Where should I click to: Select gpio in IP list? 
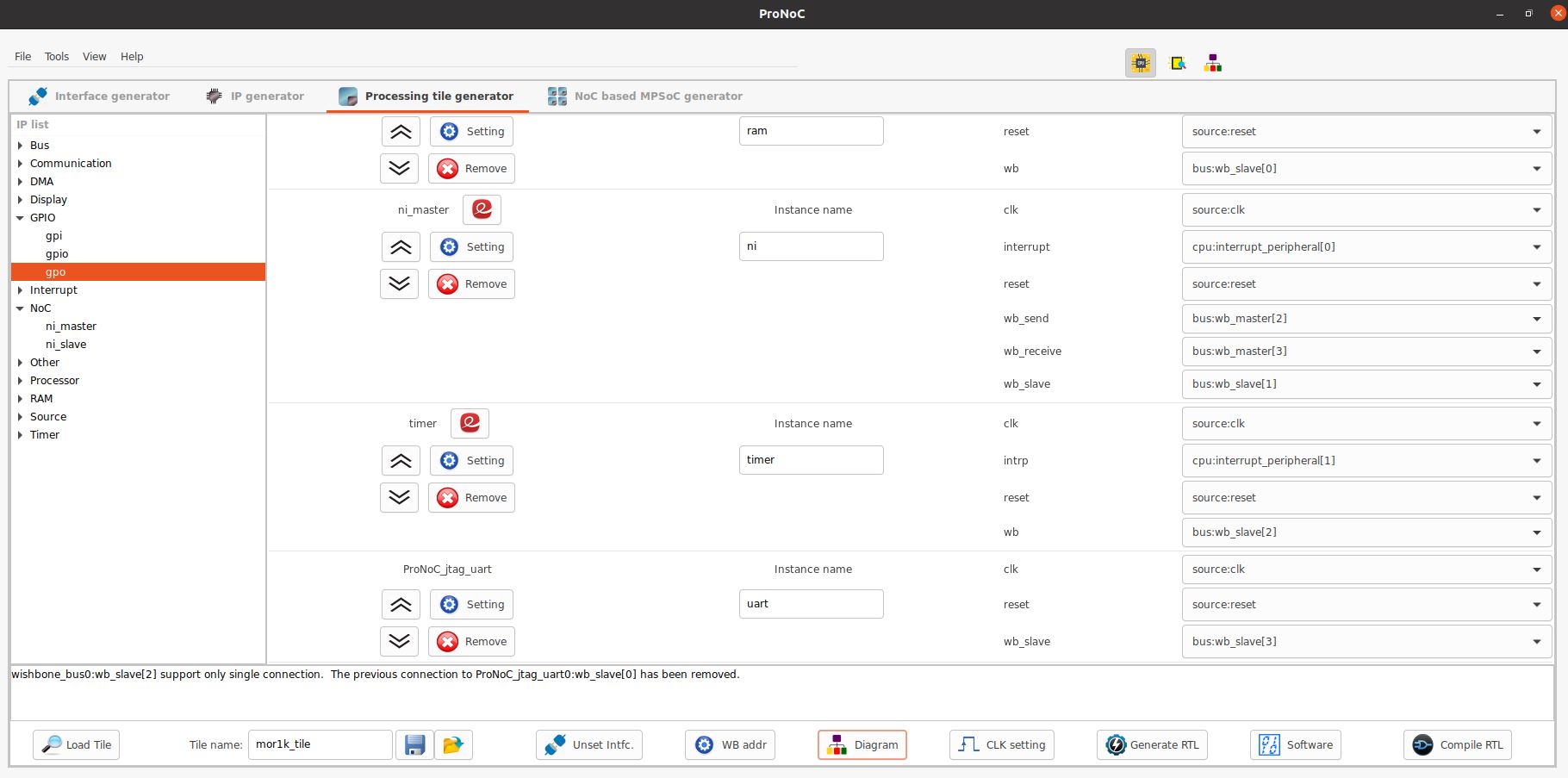[57, 254]
